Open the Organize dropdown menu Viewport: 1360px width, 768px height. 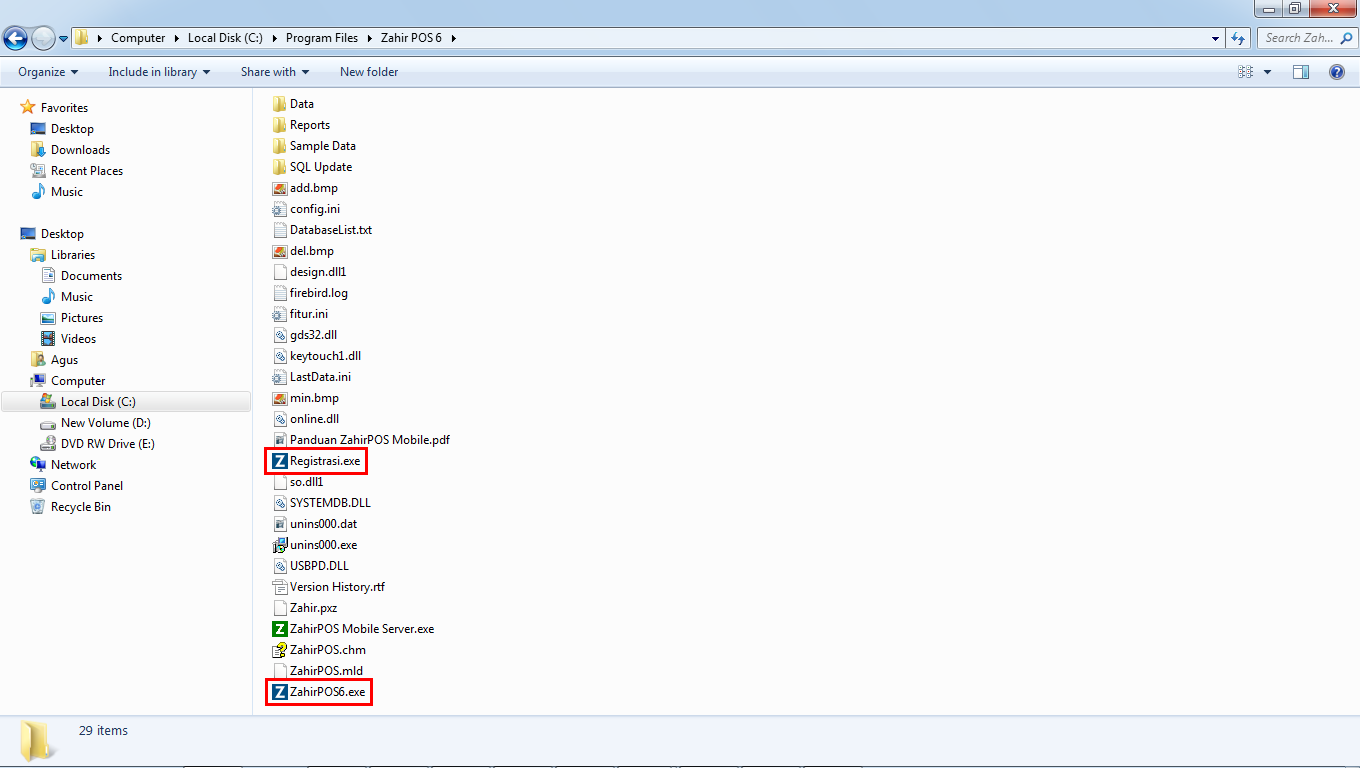coord(48,72)
